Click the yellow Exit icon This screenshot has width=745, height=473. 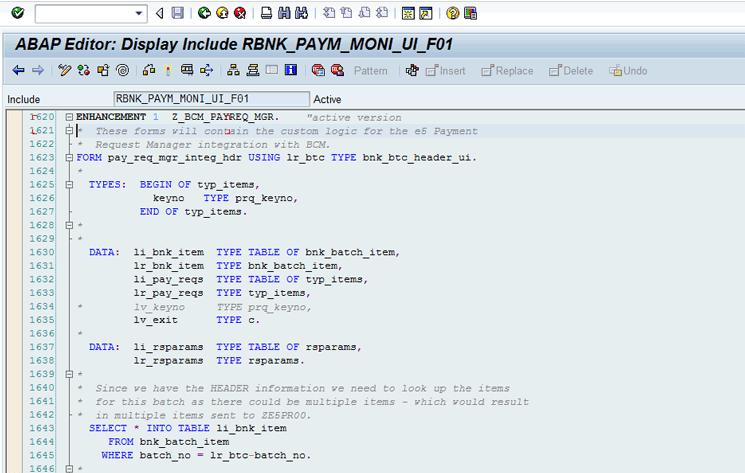[222, 13]
